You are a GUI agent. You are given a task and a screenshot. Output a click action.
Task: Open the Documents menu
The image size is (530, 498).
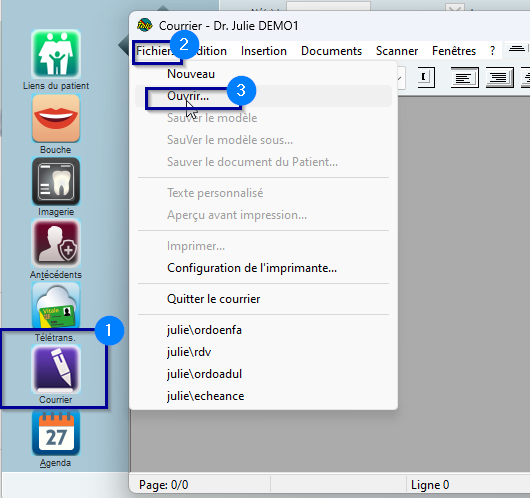331,51
